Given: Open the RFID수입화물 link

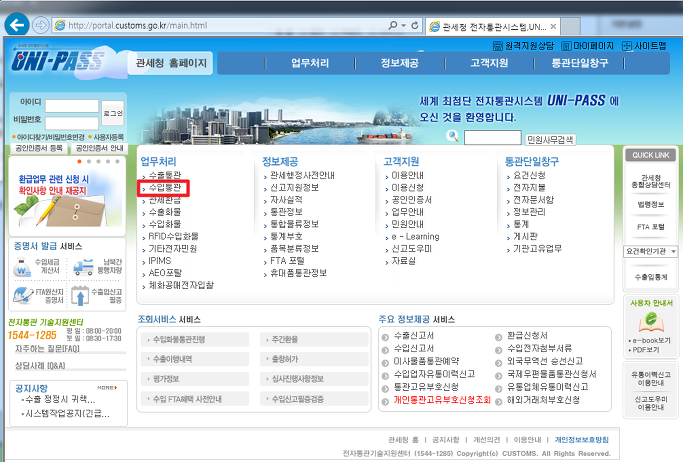Looking at the screenshot, I should pyautogui.click(x=173, y=236).
